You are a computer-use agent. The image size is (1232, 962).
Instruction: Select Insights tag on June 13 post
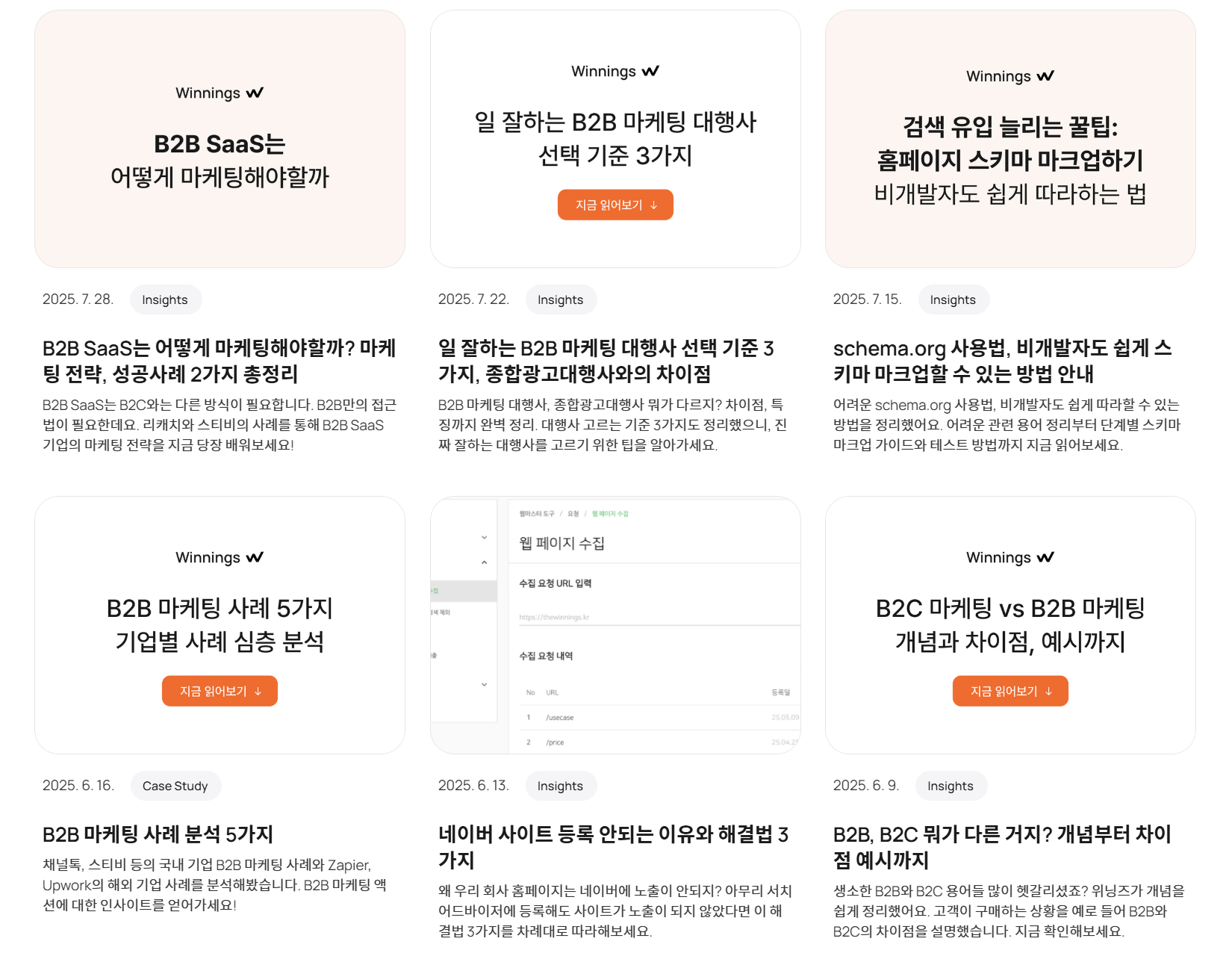(x=560, y=786)
